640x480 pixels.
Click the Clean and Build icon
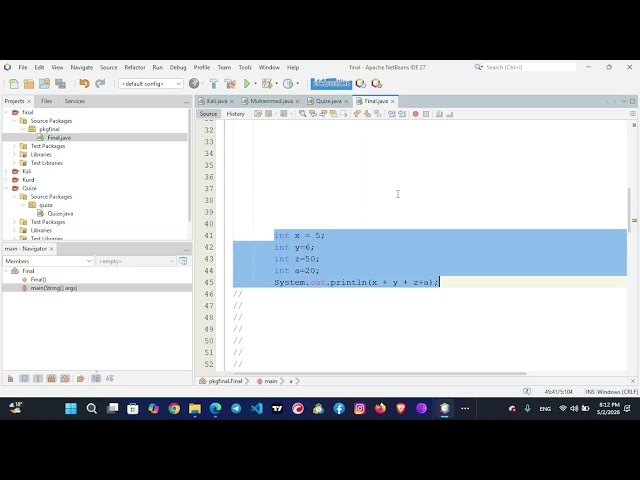(230, 84)
